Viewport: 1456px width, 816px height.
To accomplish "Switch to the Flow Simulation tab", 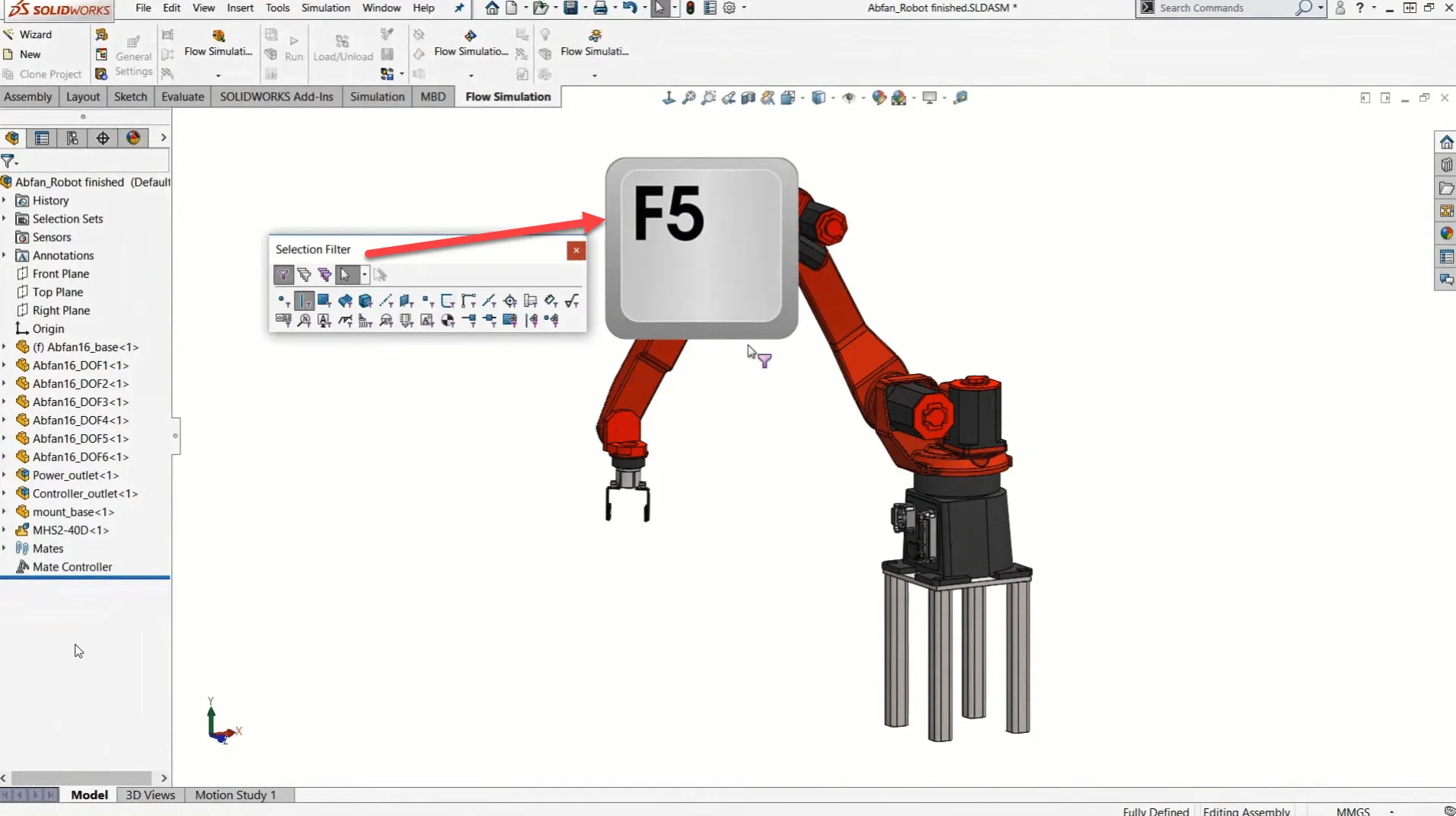I will click(x=507, y=97).
